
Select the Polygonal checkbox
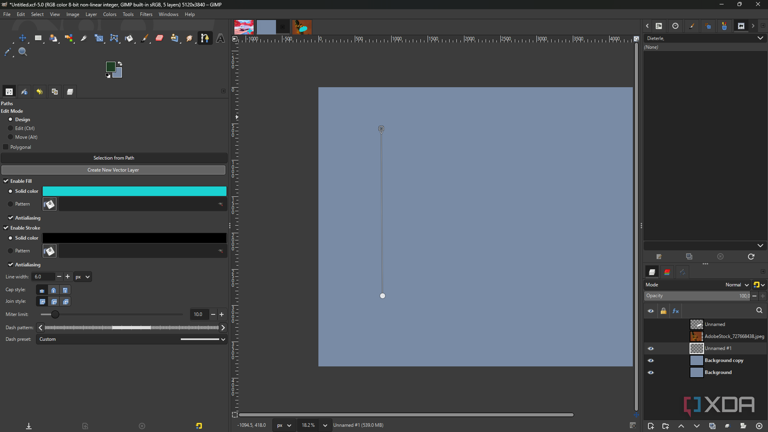coord(6,147)
